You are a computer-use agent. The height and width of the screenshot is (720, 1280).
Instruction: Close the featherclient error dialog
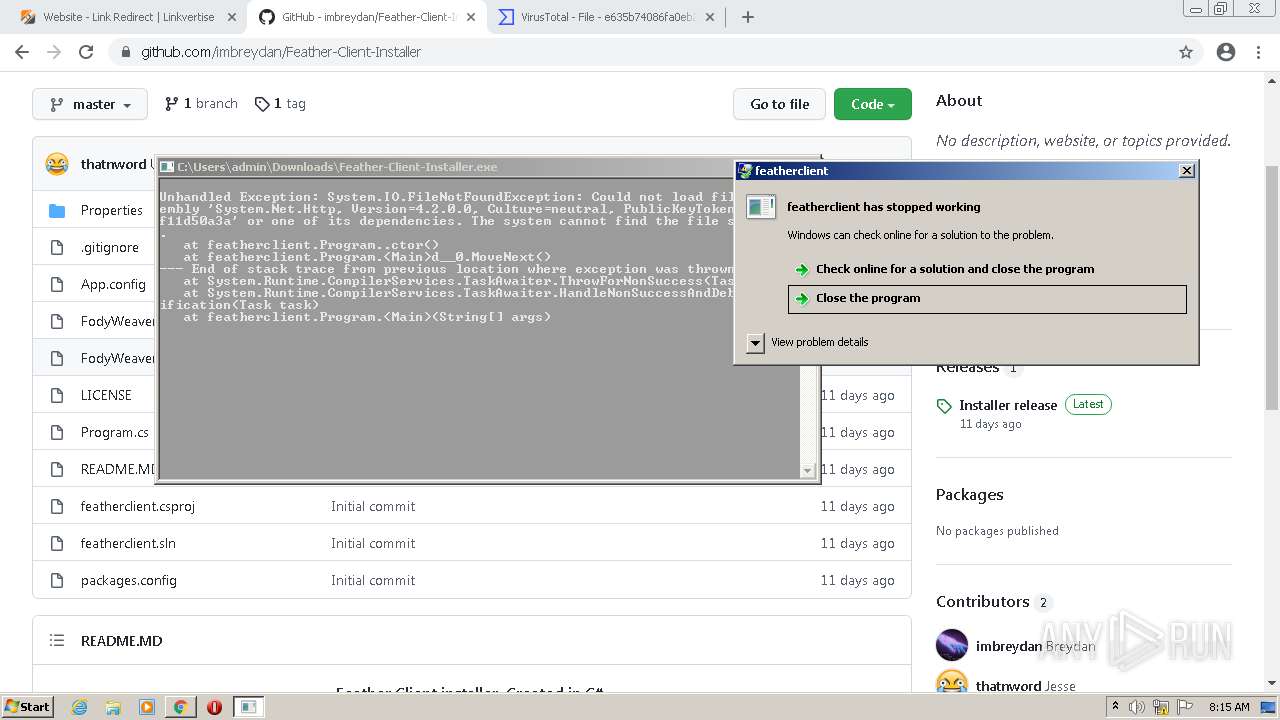coord(1187,171)
